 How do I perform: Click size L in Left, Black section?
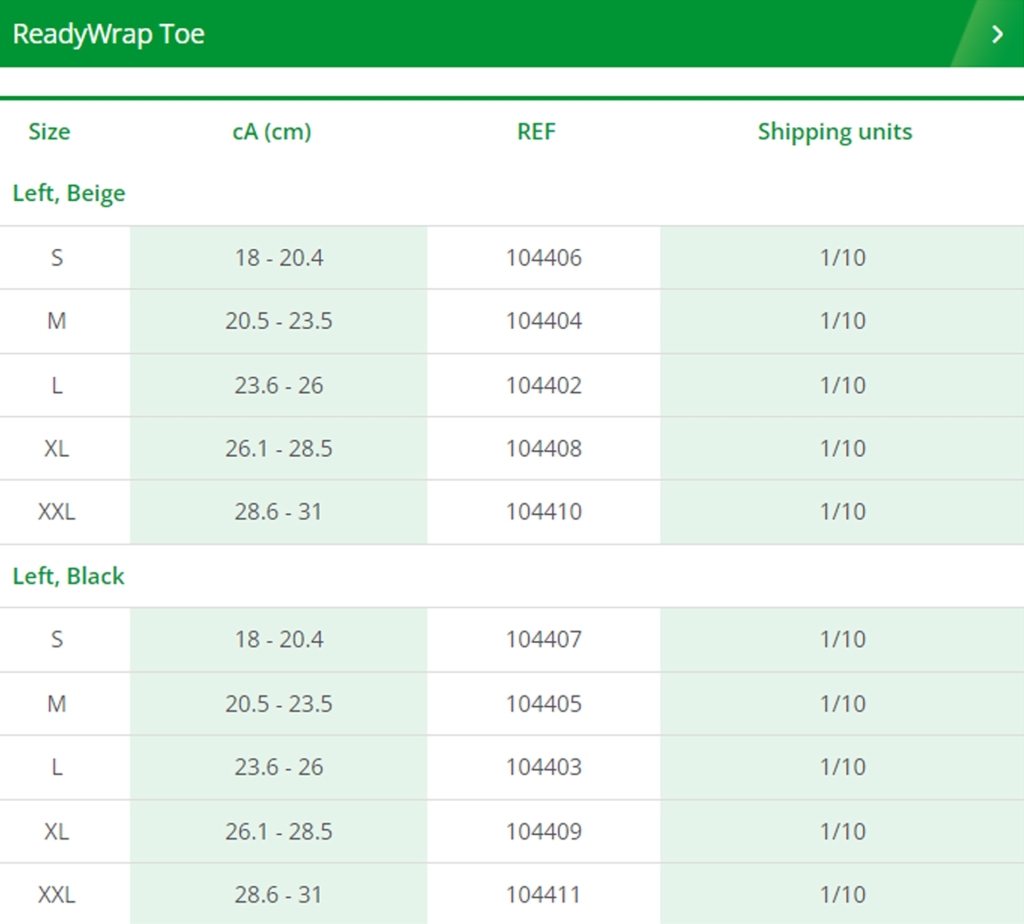point(57,767)
